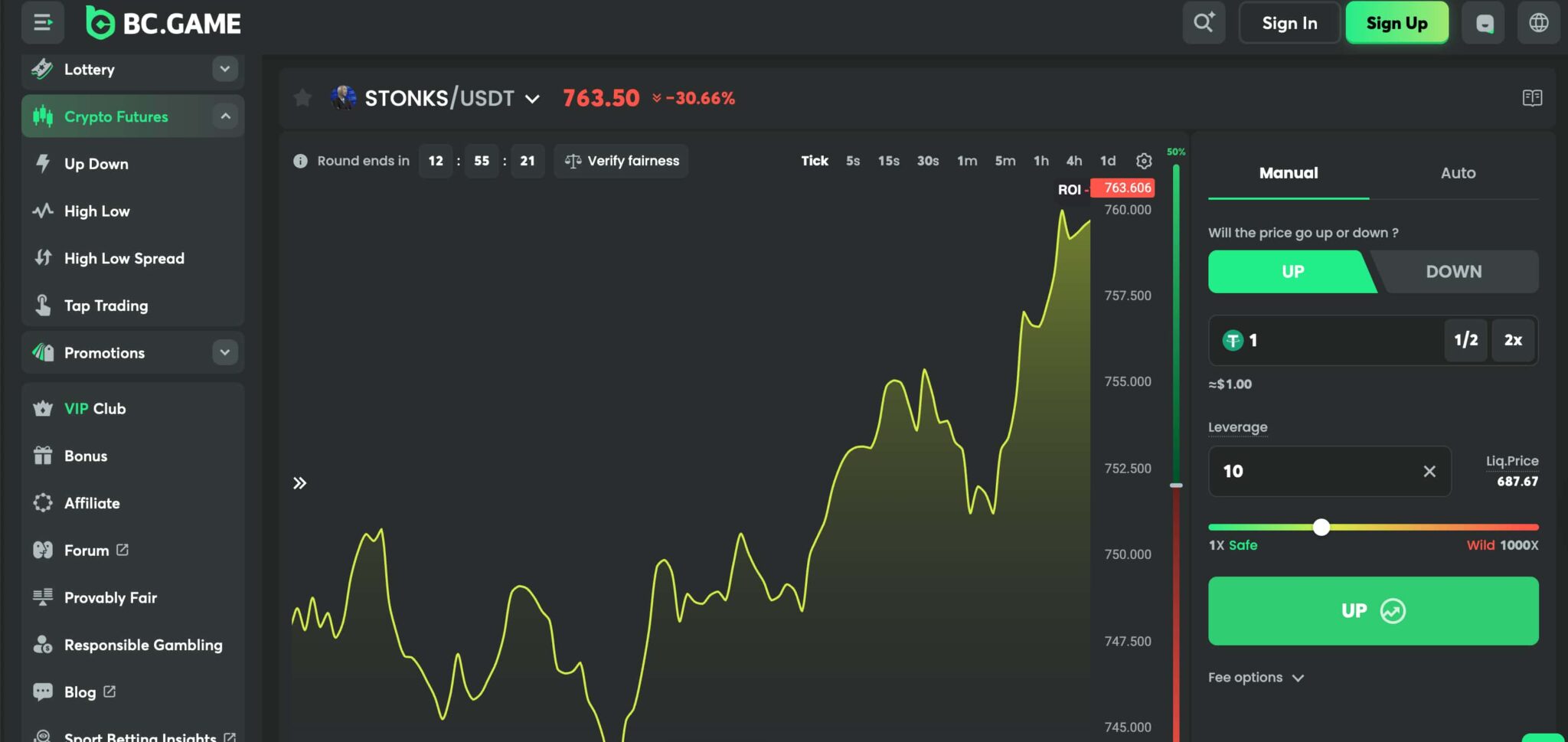
Task: Select the 4h chart interval
Action: (1074, 161)
